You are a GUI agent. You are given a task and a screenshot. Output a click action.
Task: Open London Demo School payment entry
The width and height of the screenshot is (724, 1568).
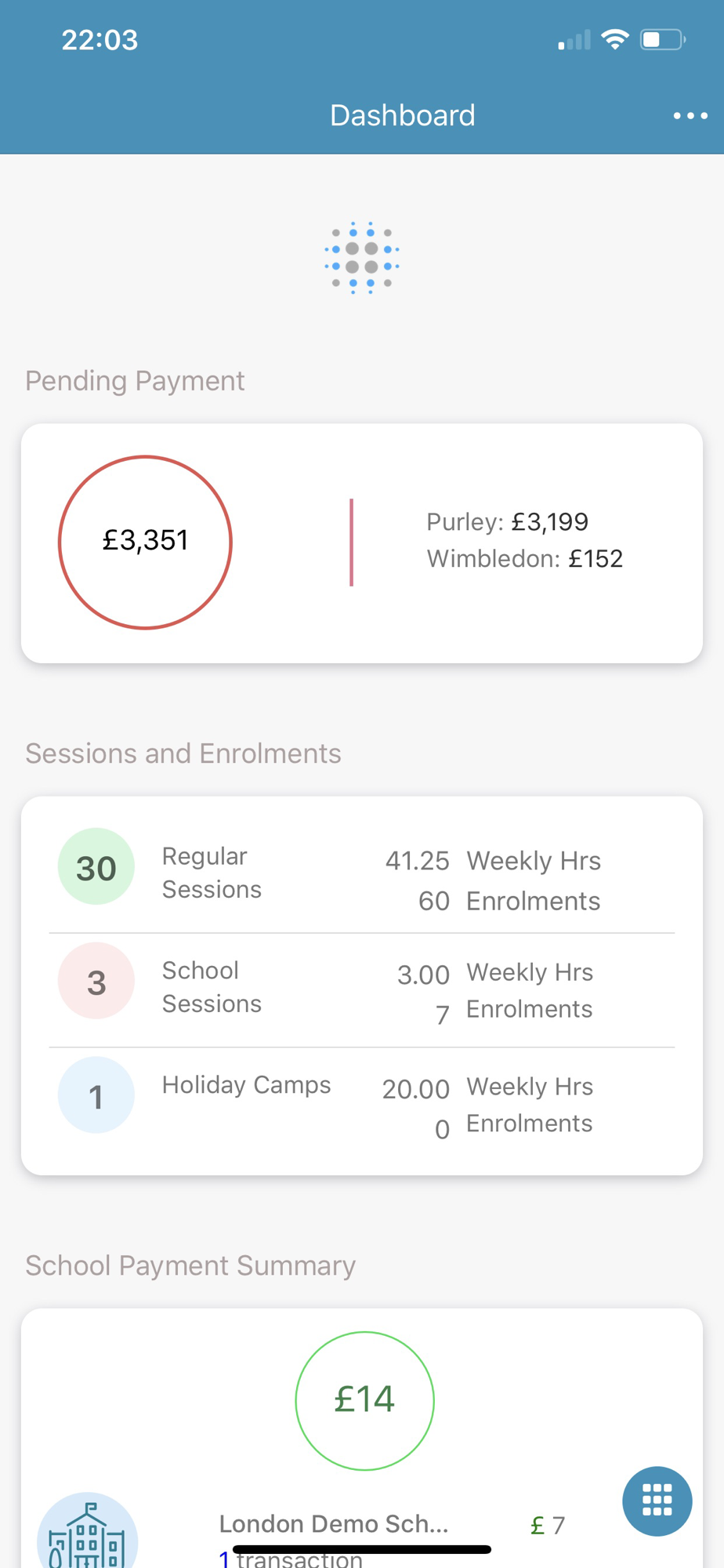334,1524
